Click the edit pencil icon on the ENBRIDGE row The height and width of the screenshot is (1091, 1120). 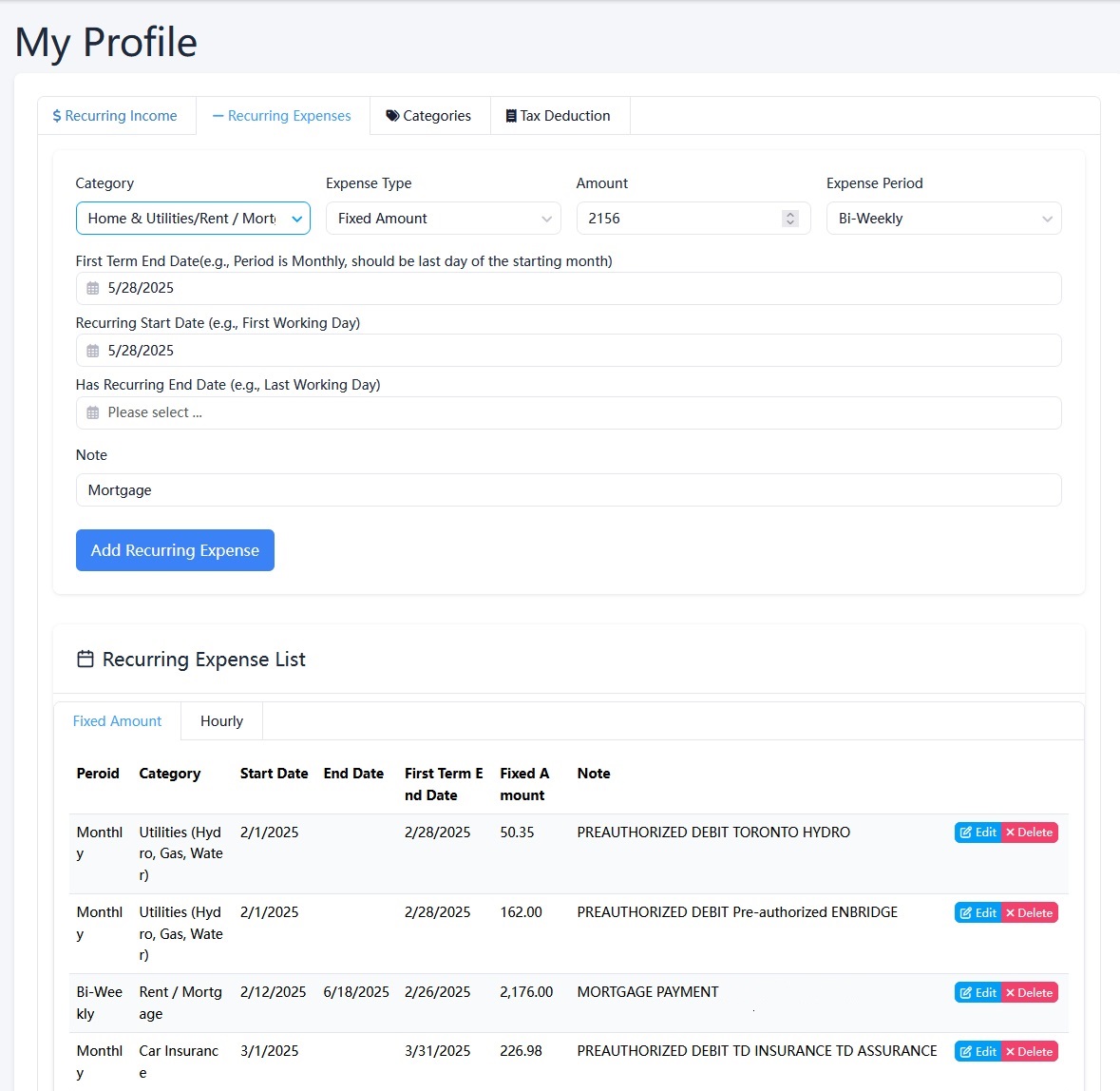[x=965, y=912]
